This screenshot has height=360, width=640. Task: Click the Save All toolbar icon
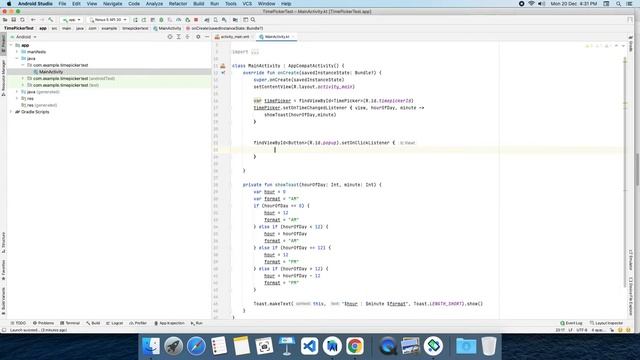[13, 20]
